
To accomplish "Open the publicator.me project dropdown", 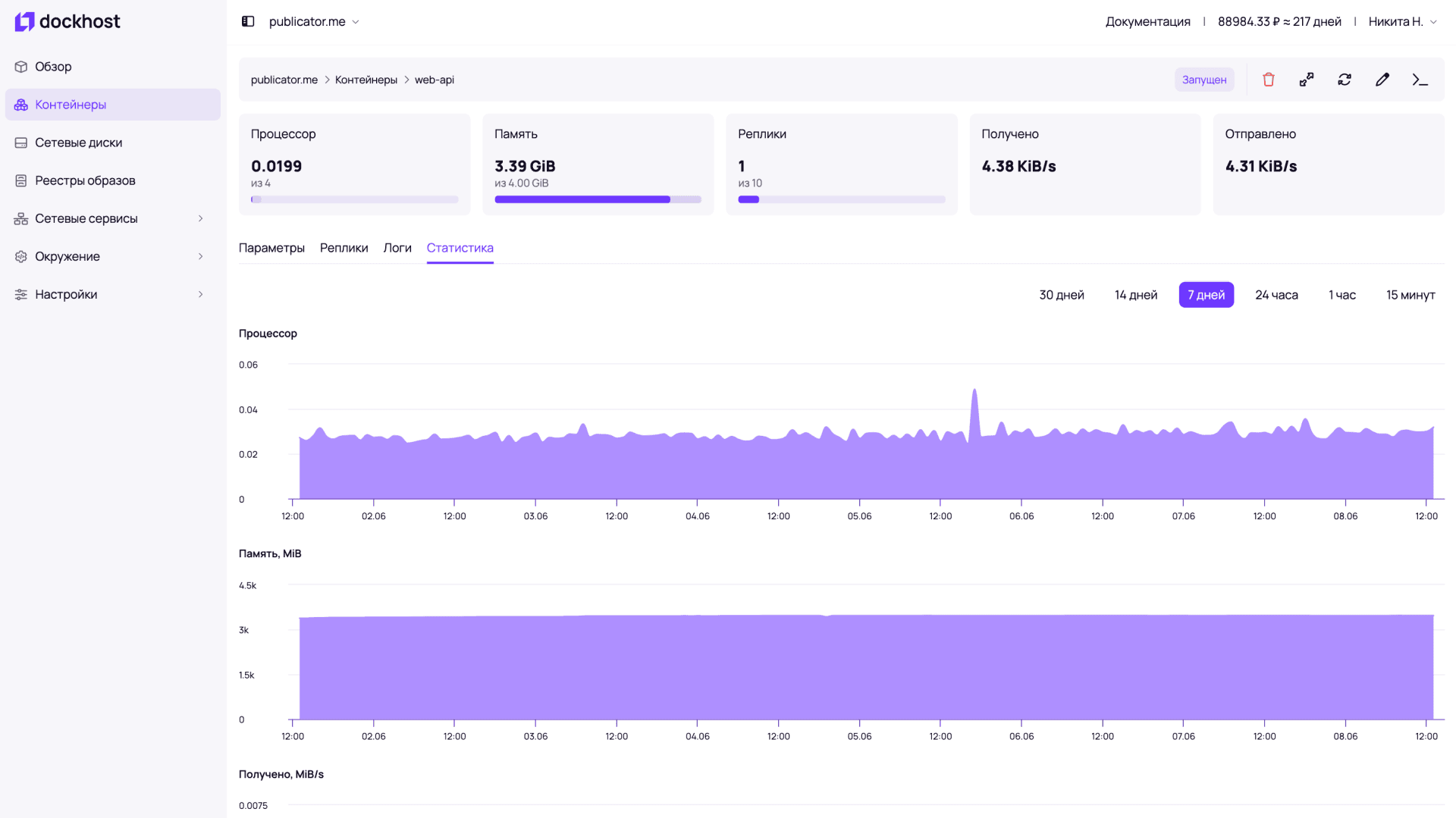I will (x=314, y=21).
